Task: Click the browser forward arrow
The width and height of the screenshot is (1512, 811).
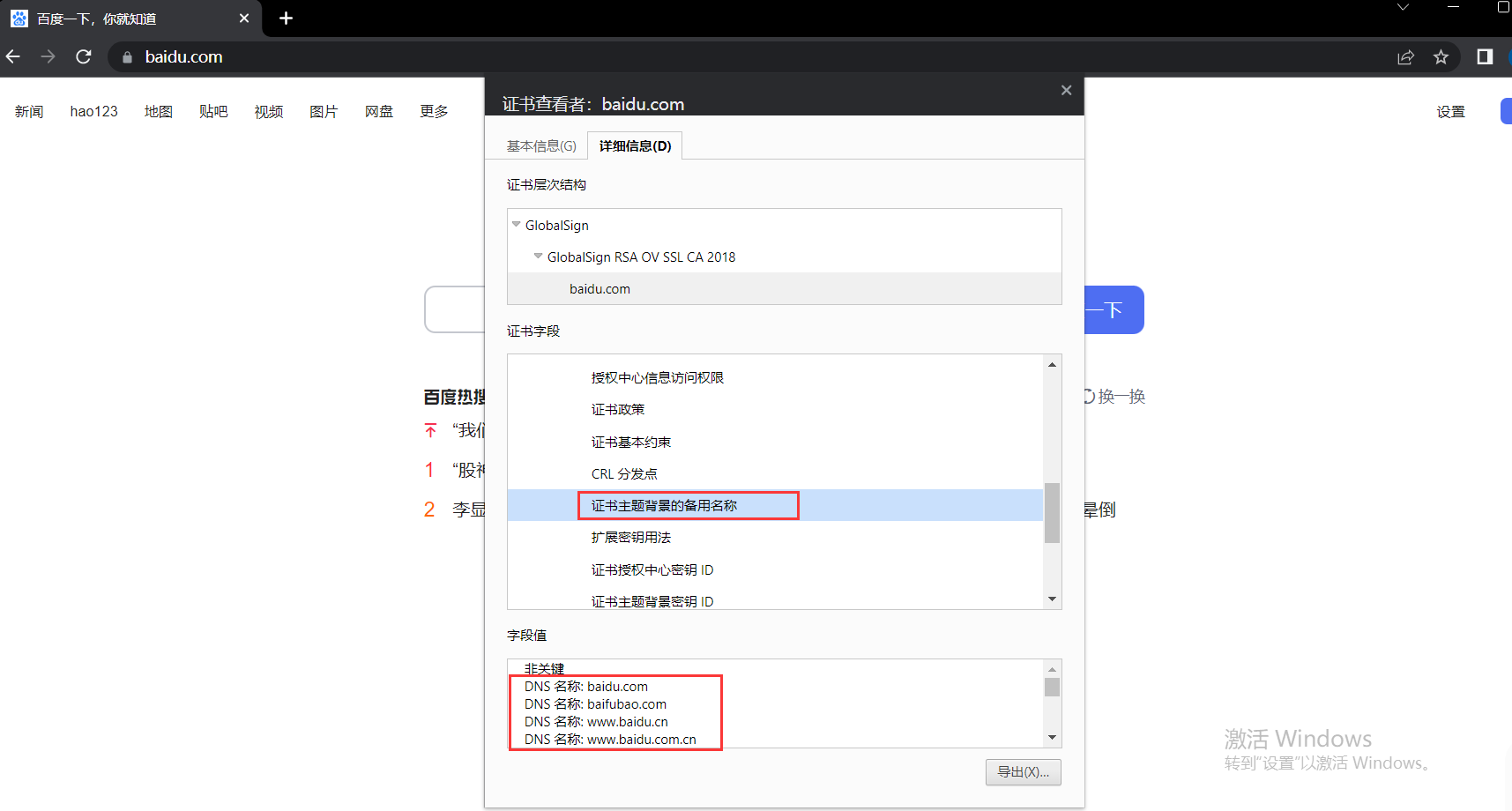Action: pos(48,56)
